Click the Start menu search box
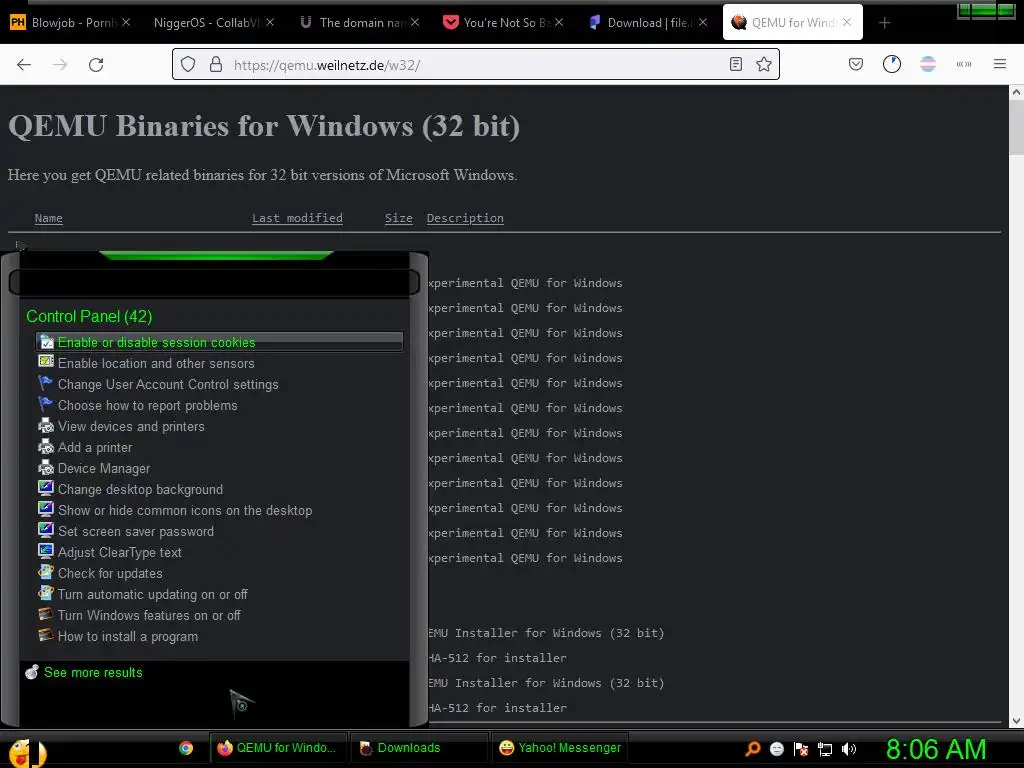 [x=214, y=283]
